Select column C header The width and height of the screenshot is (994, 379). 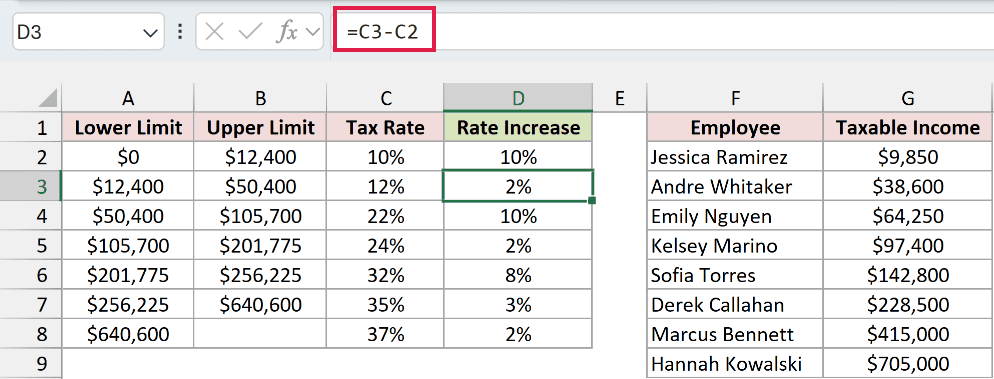[x=385, y=98]
